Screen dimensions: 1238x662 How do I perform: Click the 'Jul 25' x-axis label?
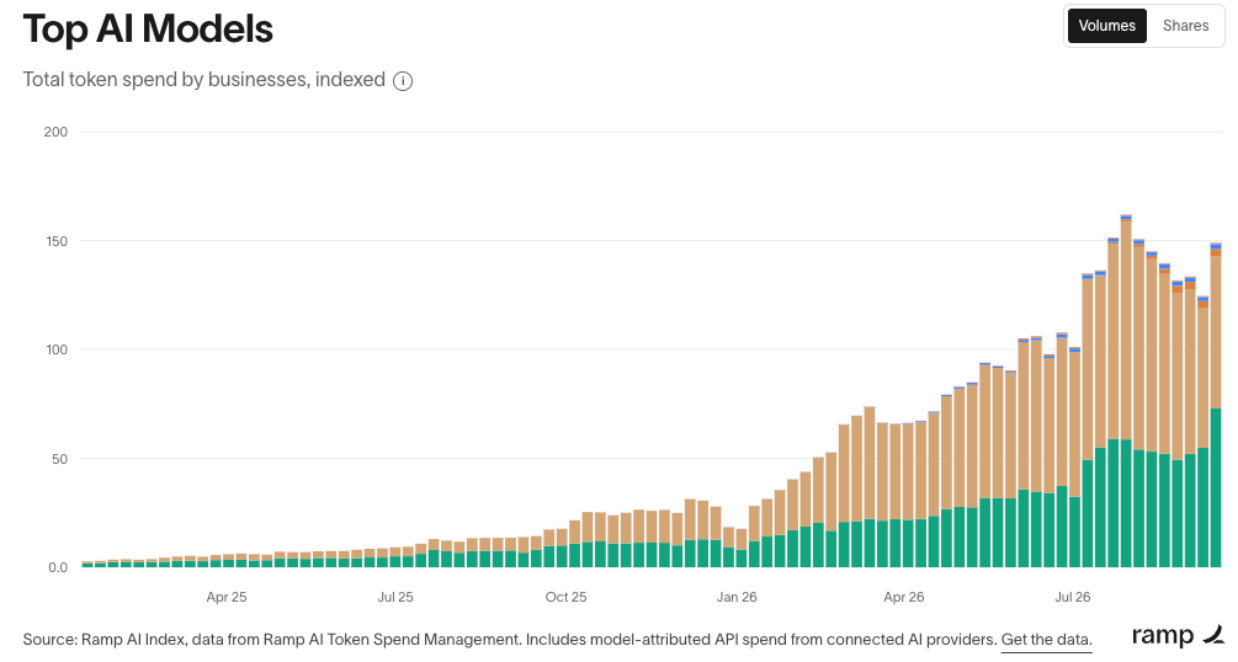(395, 597)
